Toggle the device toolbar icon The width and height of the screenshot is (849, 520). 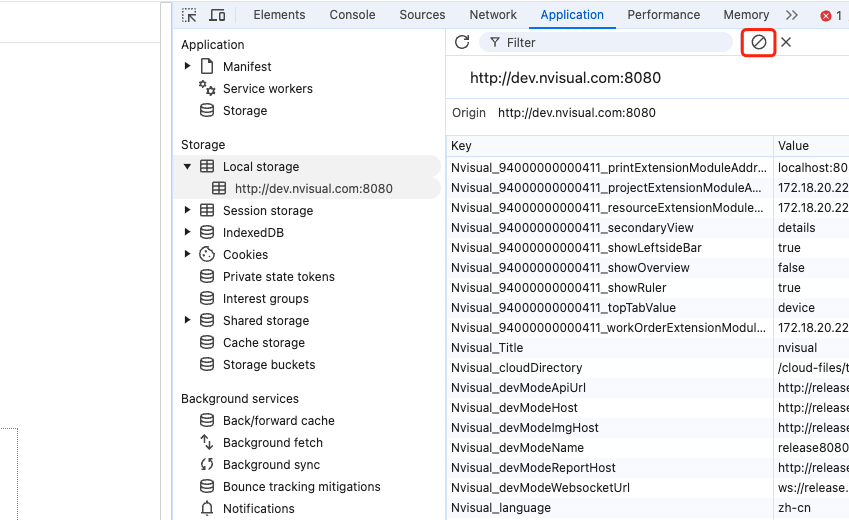(x=217, y=15)
